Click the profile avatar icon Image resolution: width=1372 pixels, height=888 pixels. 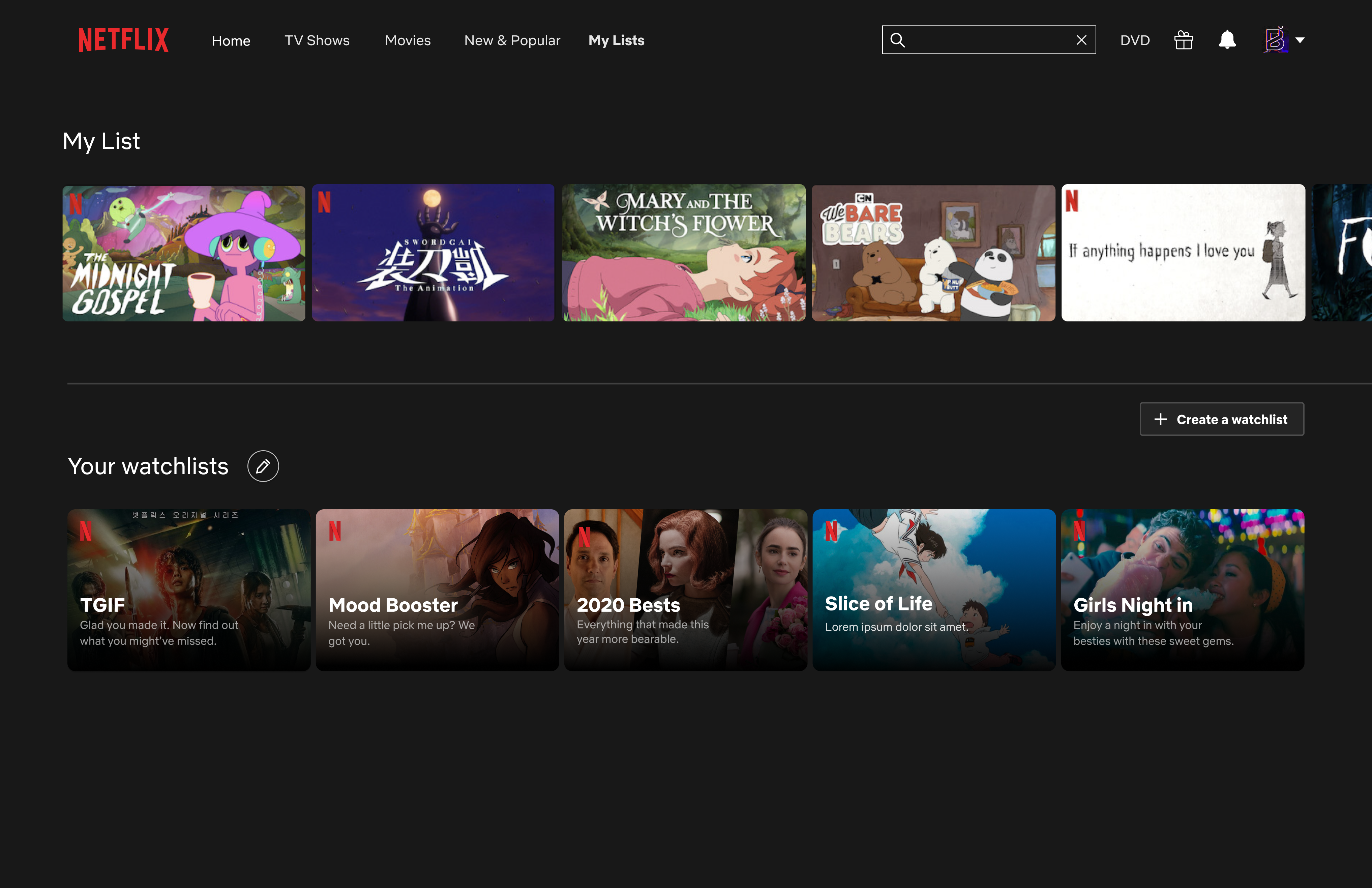[x=1275, y=40]
